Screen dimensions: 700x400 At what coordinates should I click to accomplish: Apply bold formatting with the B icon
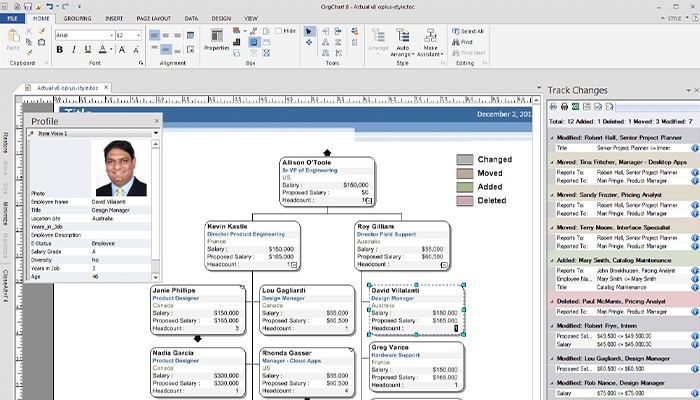point(59,49)
